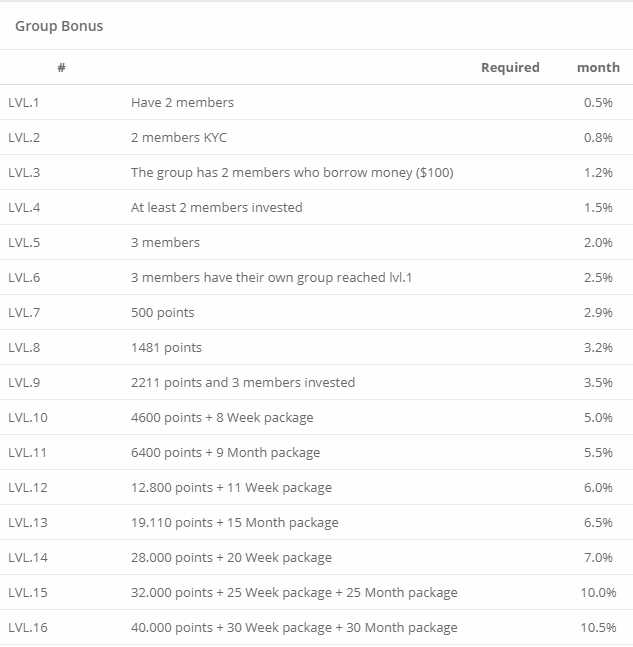Click the '3 members' requirement in LVL.5

point(165,242)
